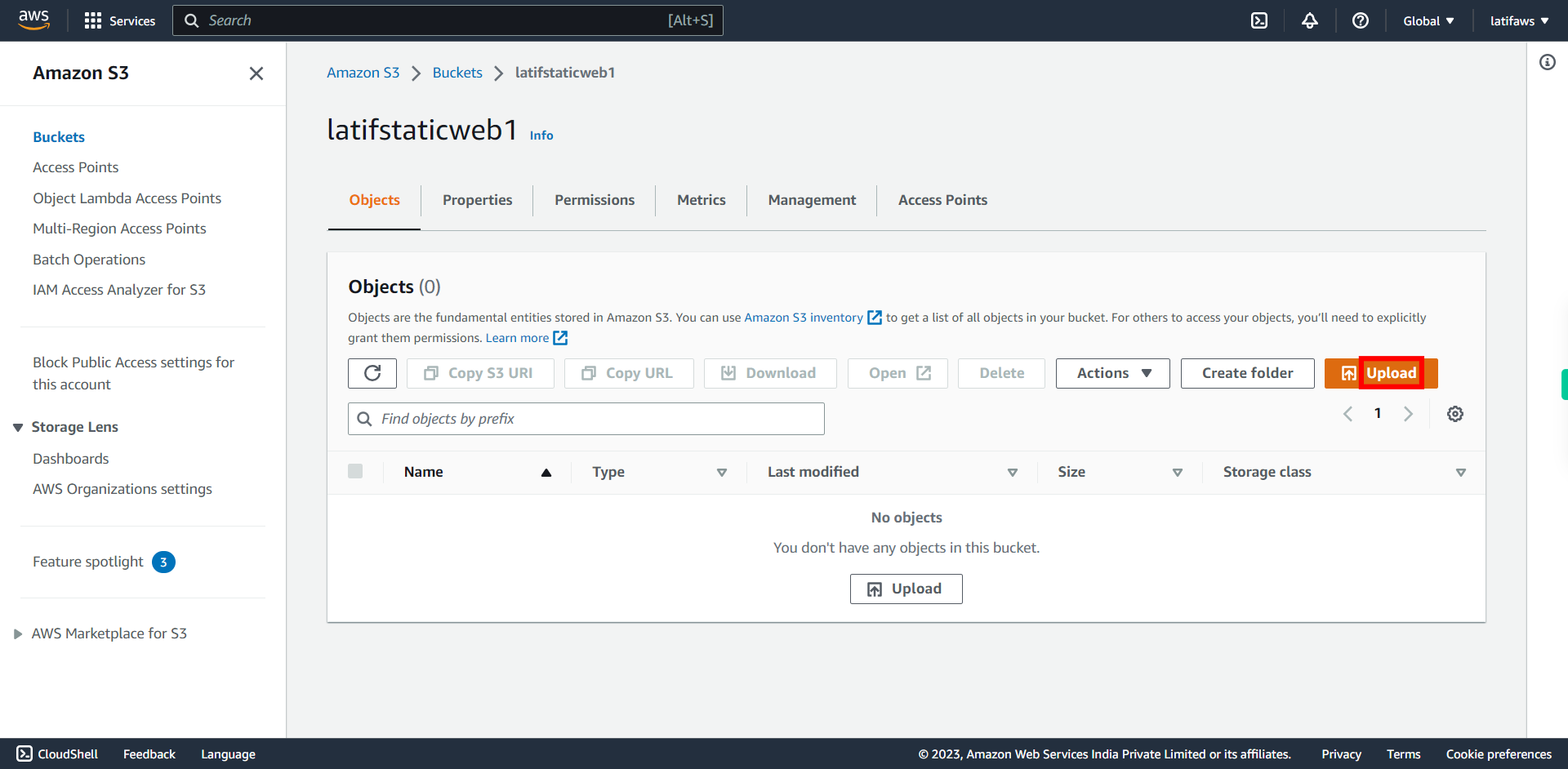Viewport: 1568px width, 769px height.
Task: Sort by Size column arrow
Action: pyautogui.click(x=1178, y=473)
